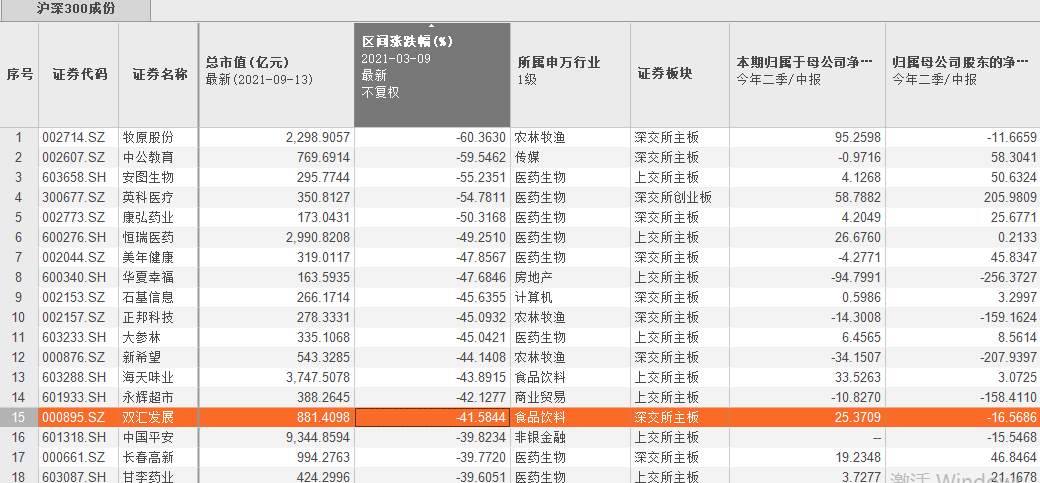Select the 安图生物 name cell
This screenshot has height=483, width=1040.
pyautogui.click(x=159, y=177)
